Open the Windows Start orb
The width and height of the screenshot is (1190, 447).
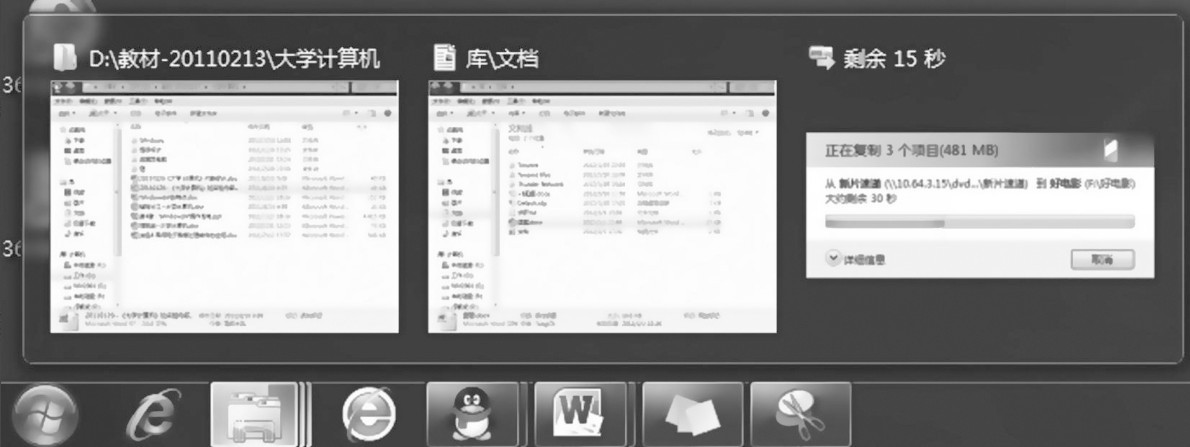click(x=45, y=416)
